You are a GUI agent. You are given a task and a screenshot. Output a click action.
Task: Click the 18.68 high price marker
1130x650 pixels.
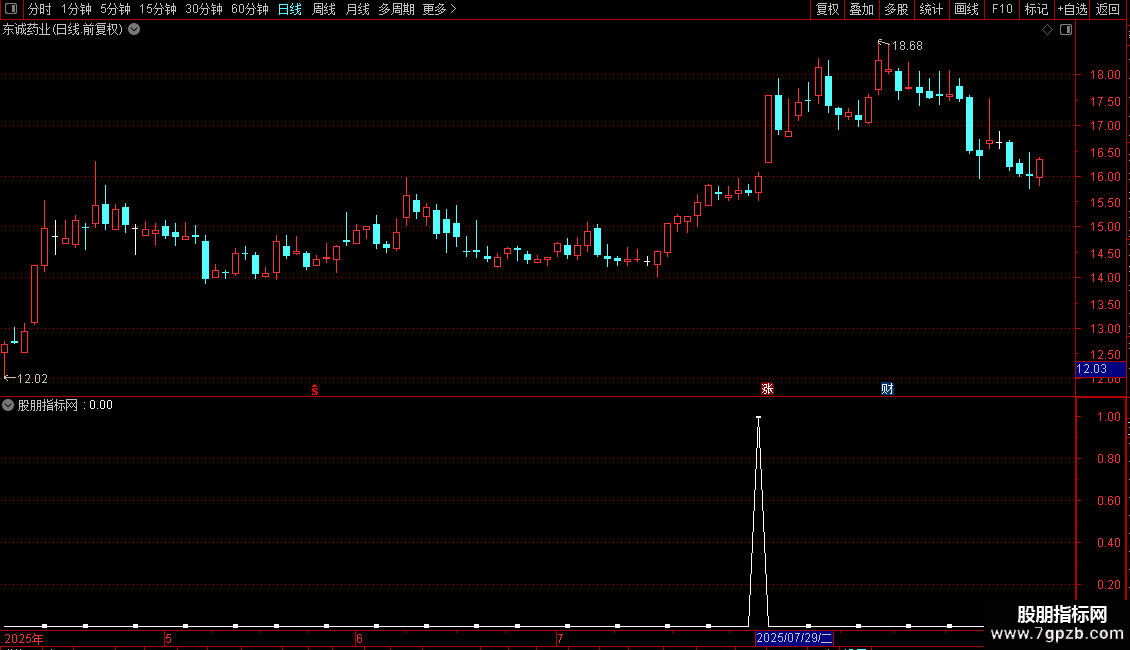(x=907, y=46)
